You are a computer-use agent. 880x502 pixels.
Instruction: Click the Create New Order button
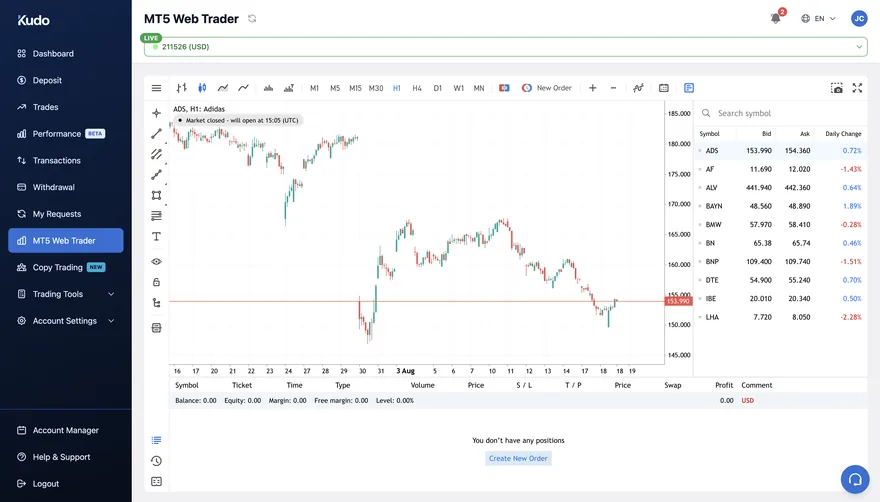pyautogui.click(x=518, y=458)
